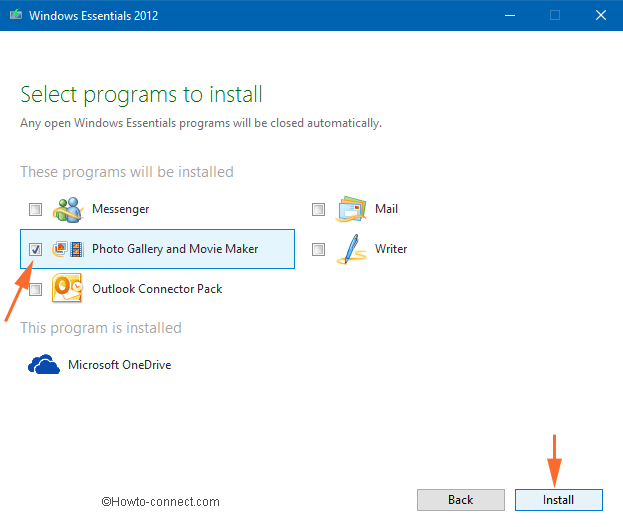623x527 pixels.
Task: Click the 'Select programs to install' heading
Action: [x=141, y=95]
